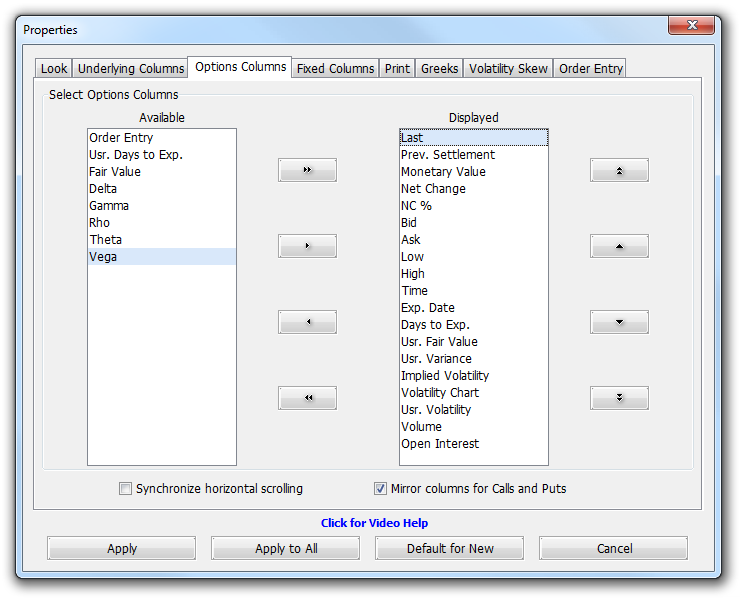Go to the Underlying Columns tab

[x=131, y=69]
